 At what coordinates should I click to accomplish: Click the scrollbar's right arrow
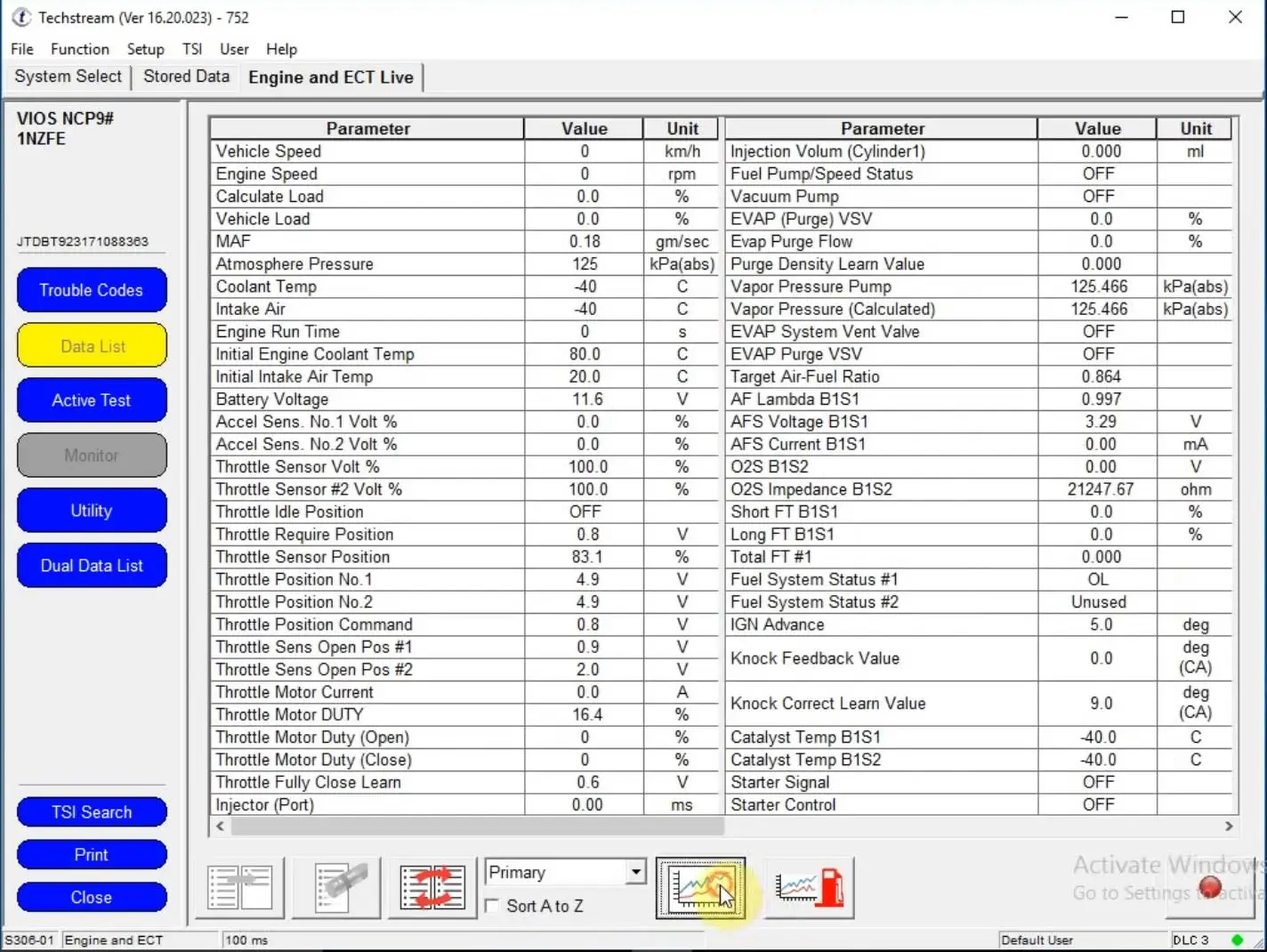tap(1229, 827)
